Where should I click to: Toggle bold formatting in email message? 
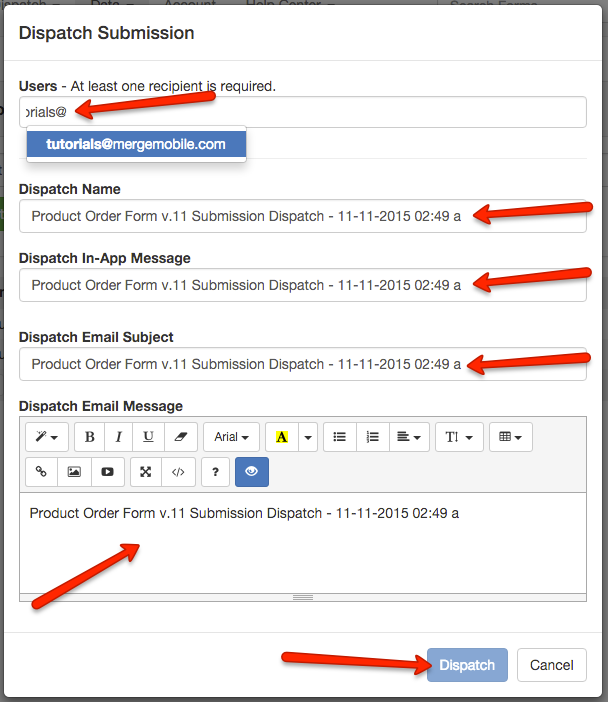tap(90, 437)
